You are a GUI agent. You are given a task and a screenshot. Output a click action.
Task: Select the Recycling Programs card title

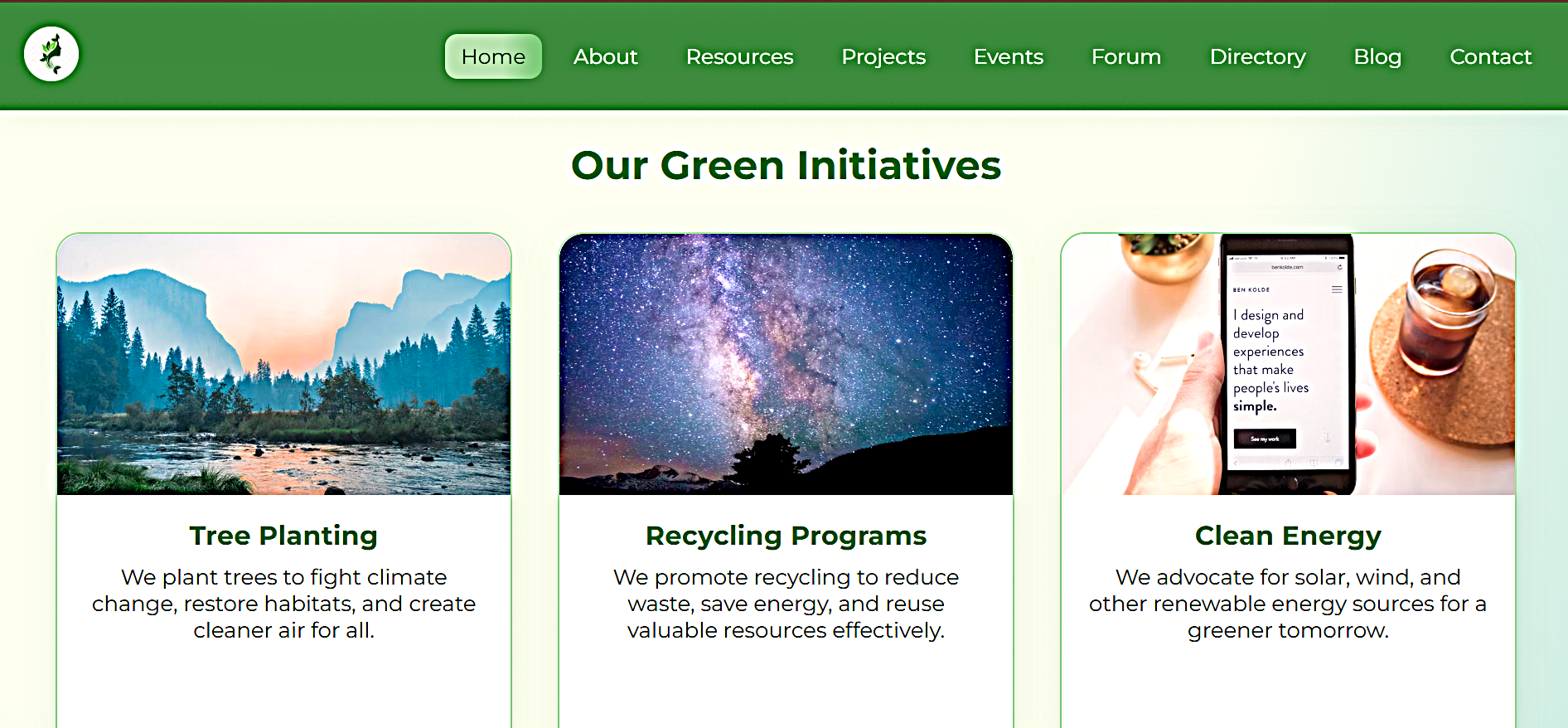click(x=786, y=536)
